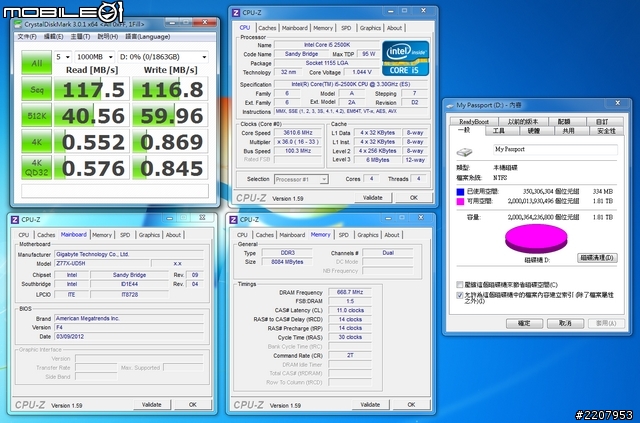Open the 編輯(E) menu in CrystalDiskMark

[x=53, y=37]
